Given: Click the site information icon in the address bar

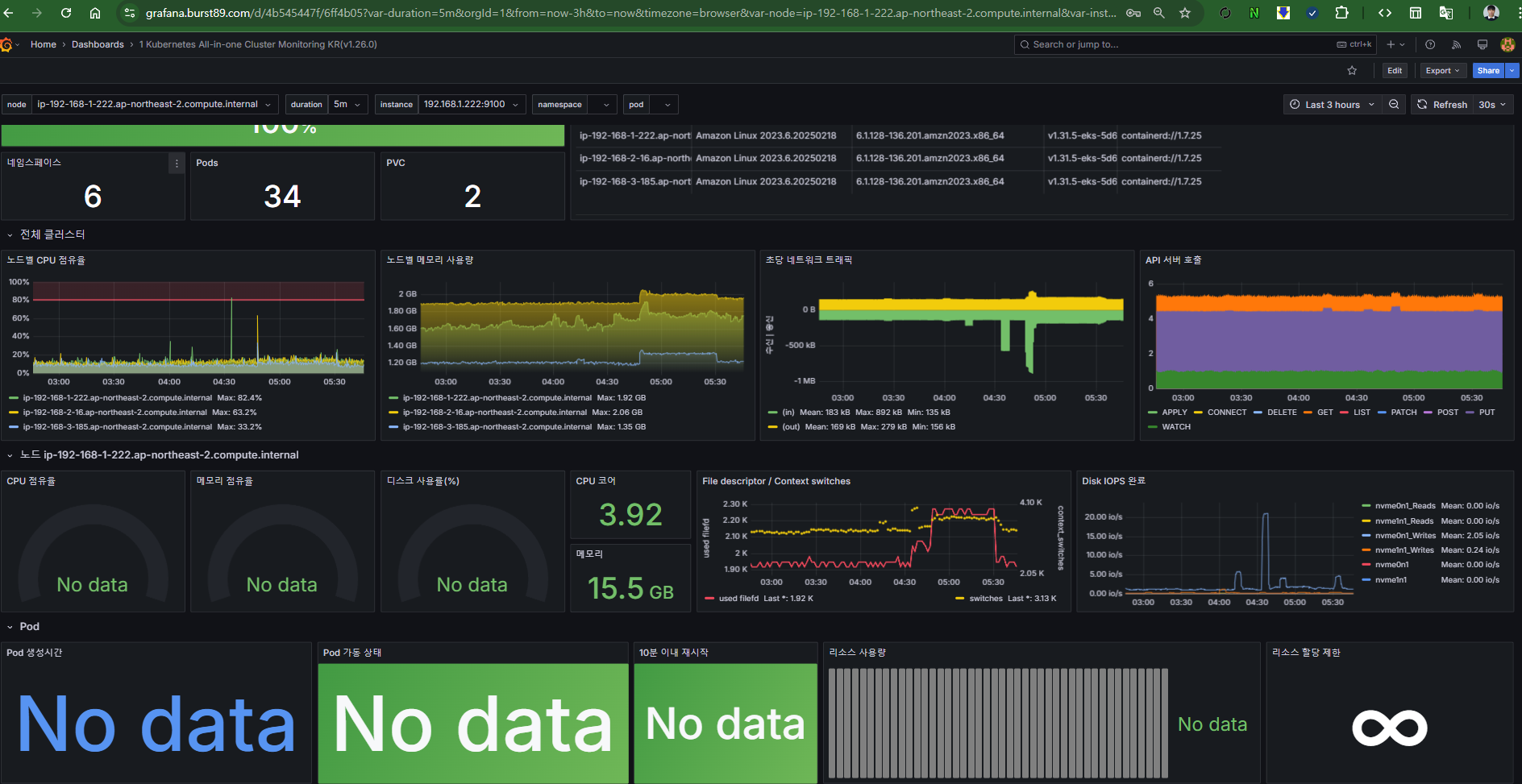Looking at the screenshot, I should pyautogui.click(x=130, y=13).
